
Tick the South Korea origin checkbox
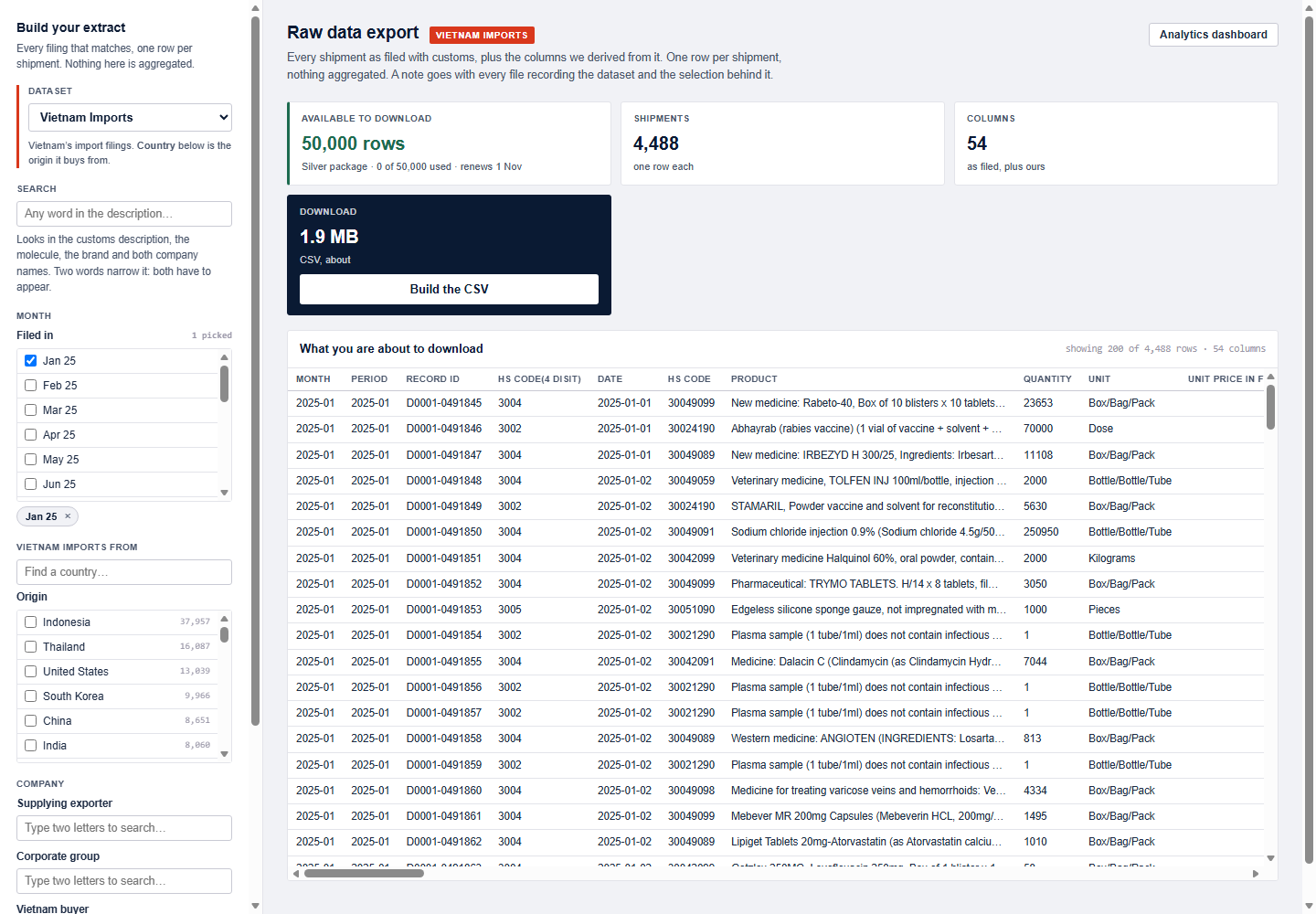coord(30,696)
